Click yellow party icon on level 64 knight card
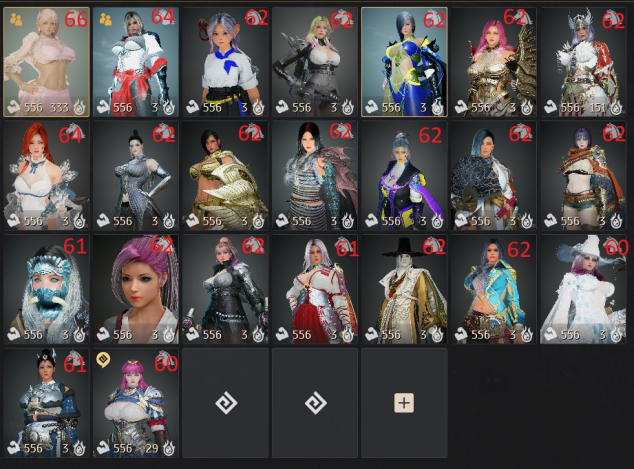 pyautogui.click(x=106, y=19)
